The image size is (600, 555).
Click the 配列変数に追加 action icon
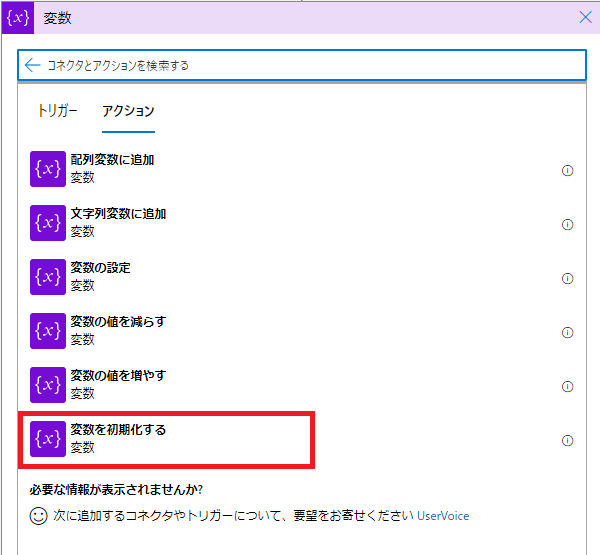48,169
